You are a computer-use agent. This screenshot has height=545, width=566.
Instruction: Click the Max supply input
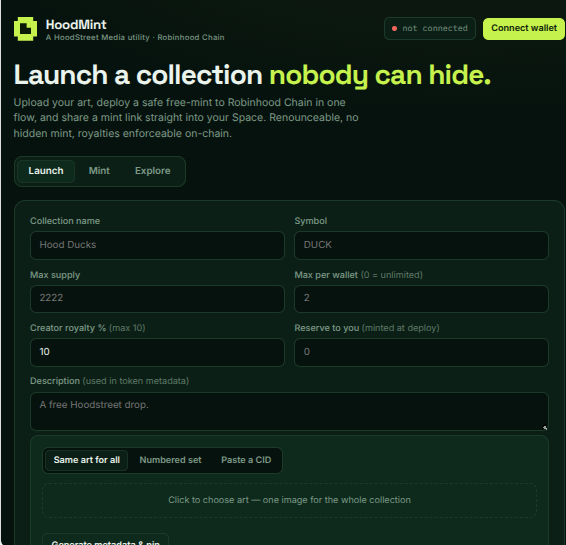coord(157,298)
